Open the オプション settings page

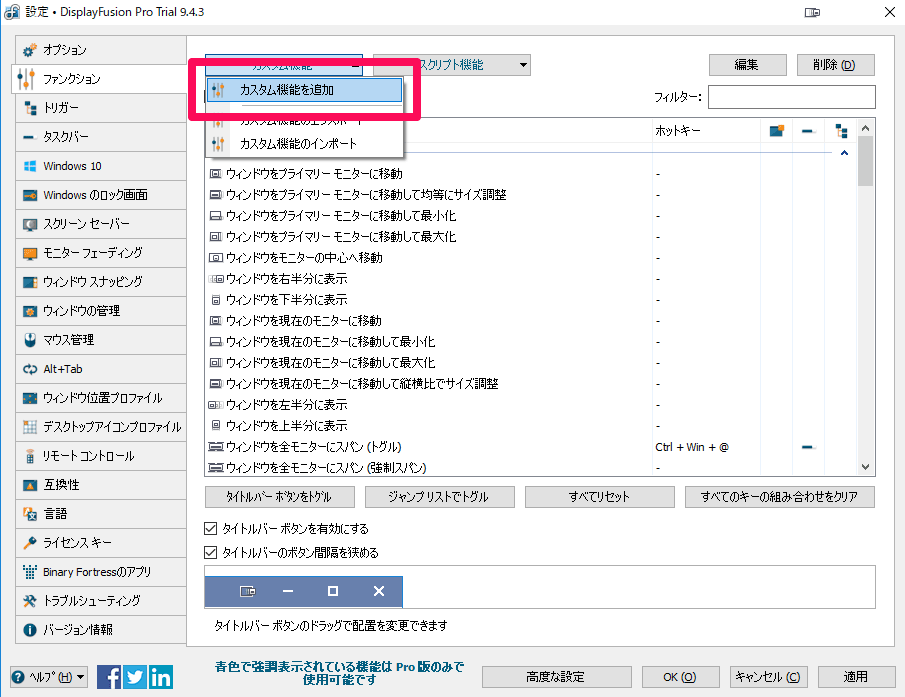pyautogui.click(x=101, y=50)
